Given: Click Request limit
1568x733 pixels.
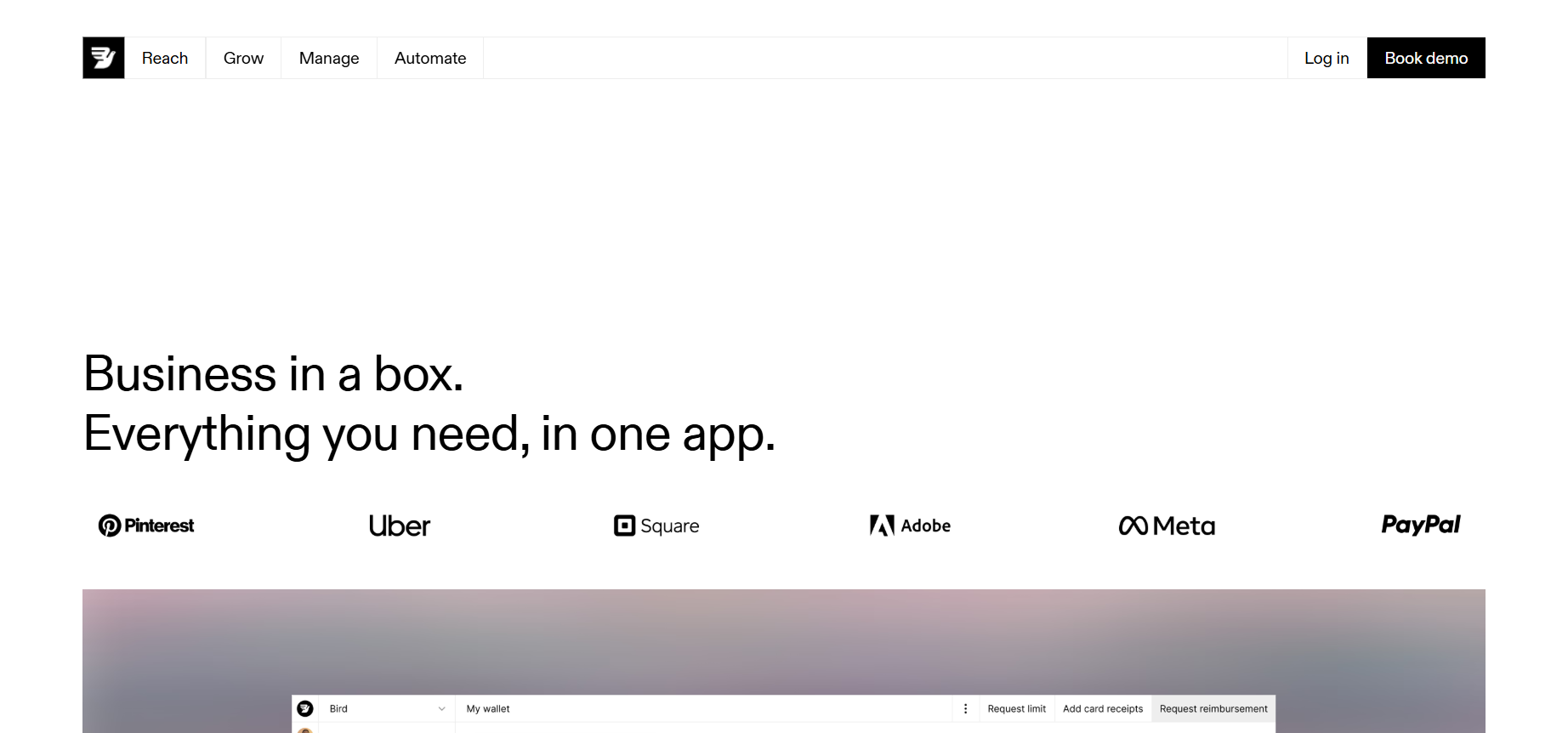Looking at the screenshot, I should tap(1017, 708).
